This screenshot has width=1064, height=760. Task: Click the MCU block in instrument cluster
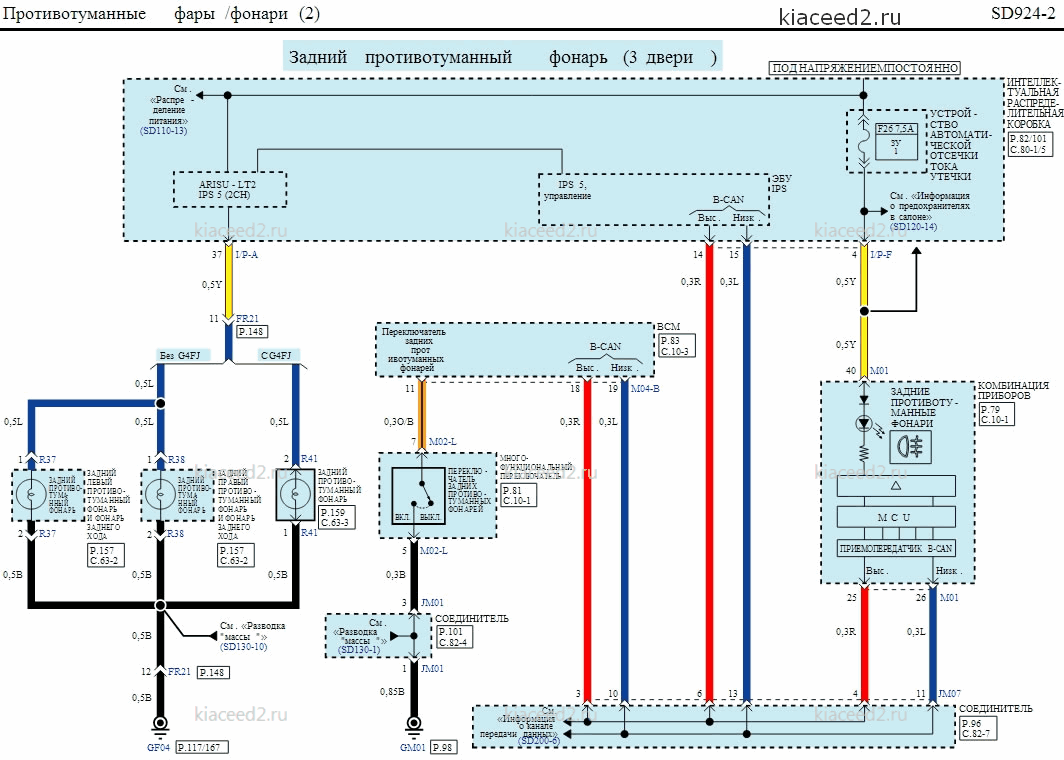tap(896, 517)
